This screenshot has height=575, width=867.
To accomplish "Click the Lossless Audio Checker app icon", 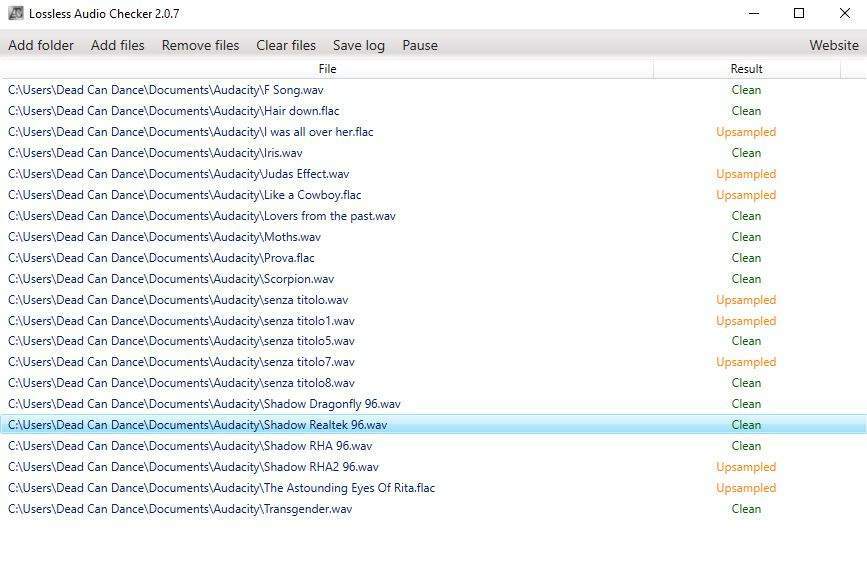I will [x=15, y=13].
